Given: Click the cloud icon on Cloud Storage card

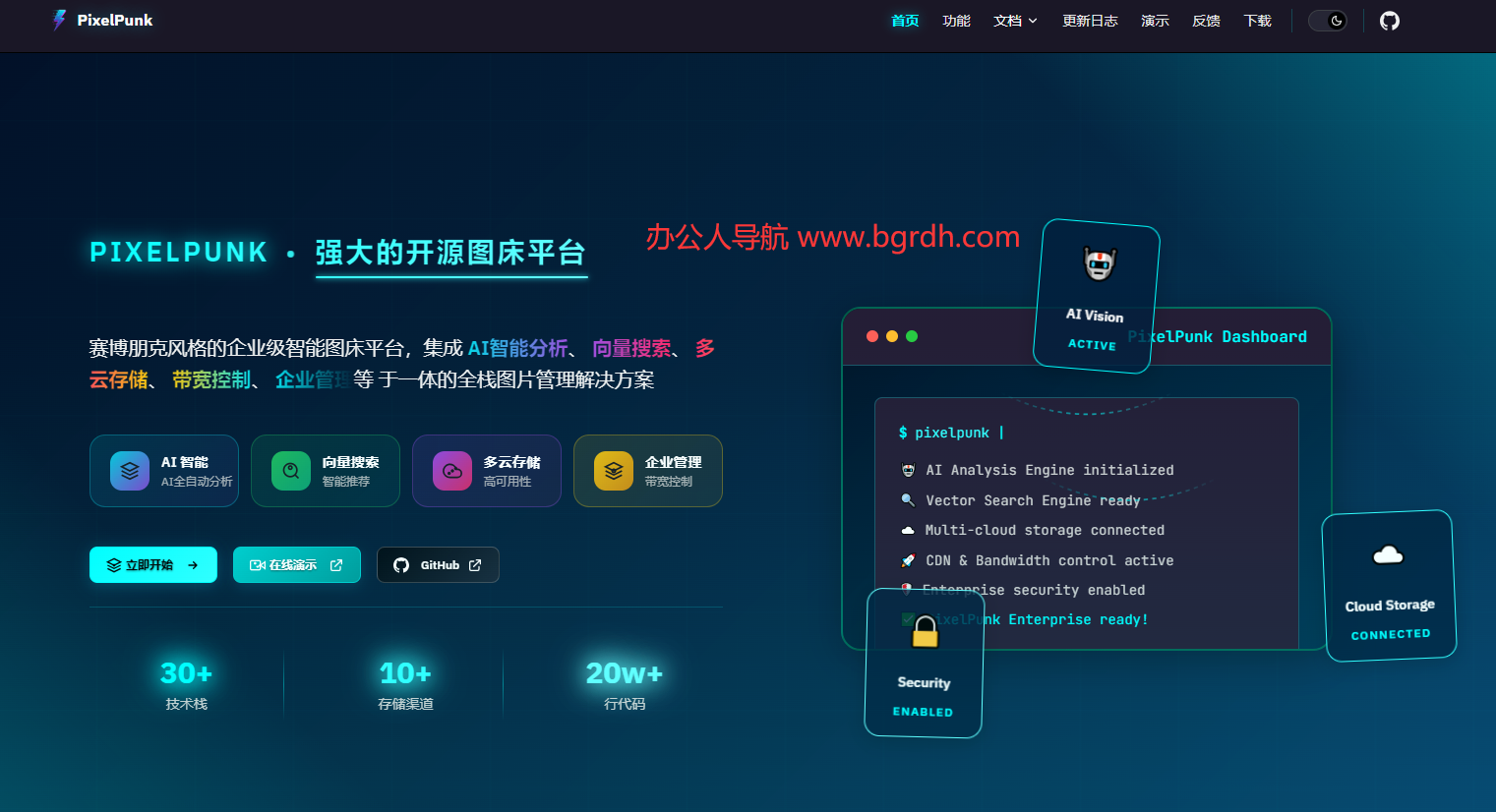Looking at the screenshot, I should pyautogui.click(x=1388, y=555).
